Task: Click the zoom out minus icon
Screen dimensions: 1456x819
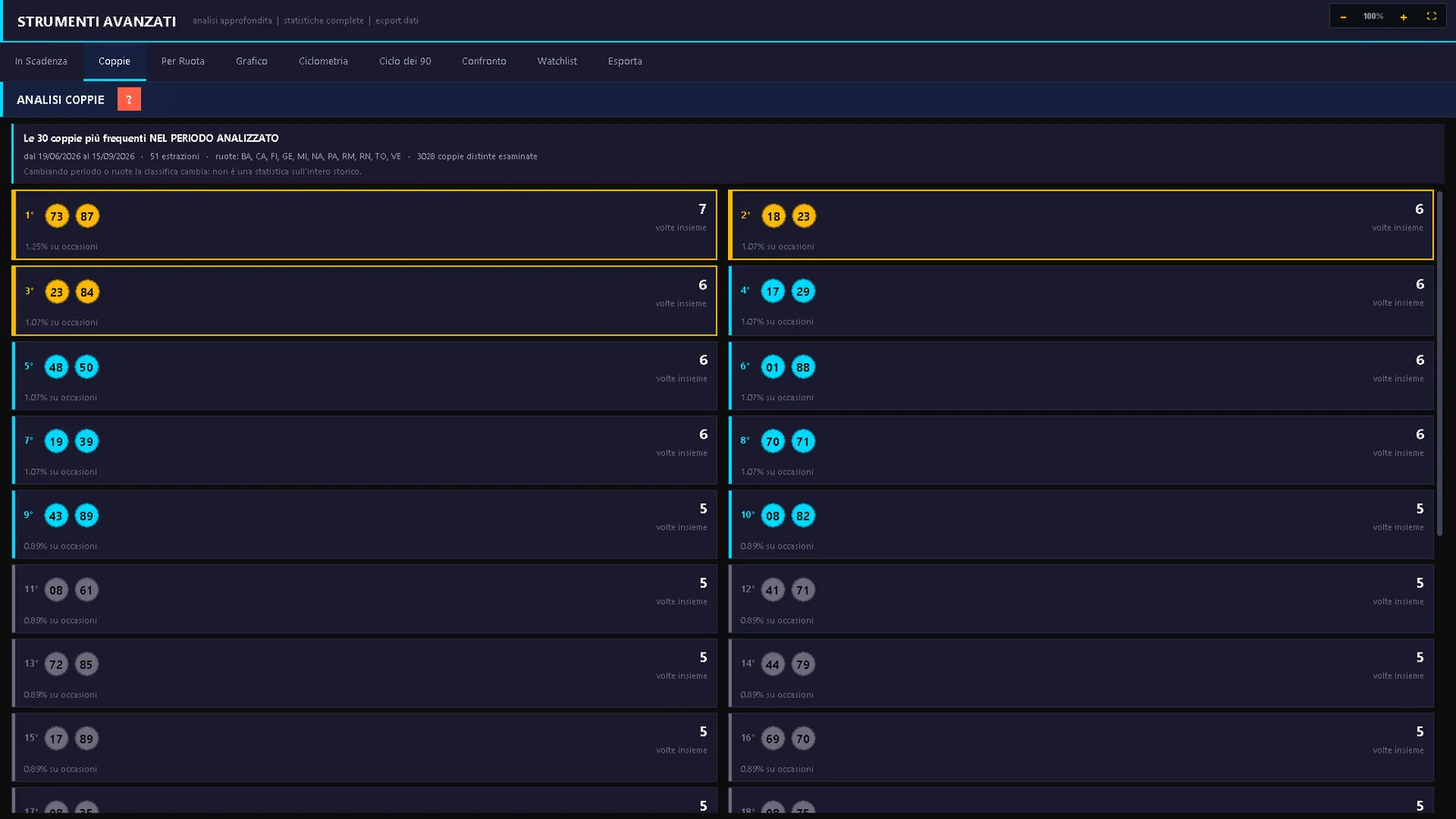Action: [1343, 16]
